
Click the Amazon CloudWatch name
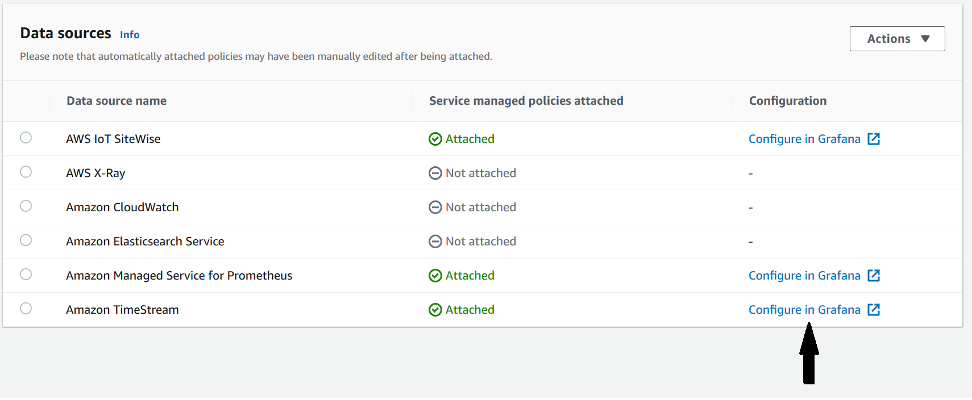pyautogui.click(x=122, y=207)
